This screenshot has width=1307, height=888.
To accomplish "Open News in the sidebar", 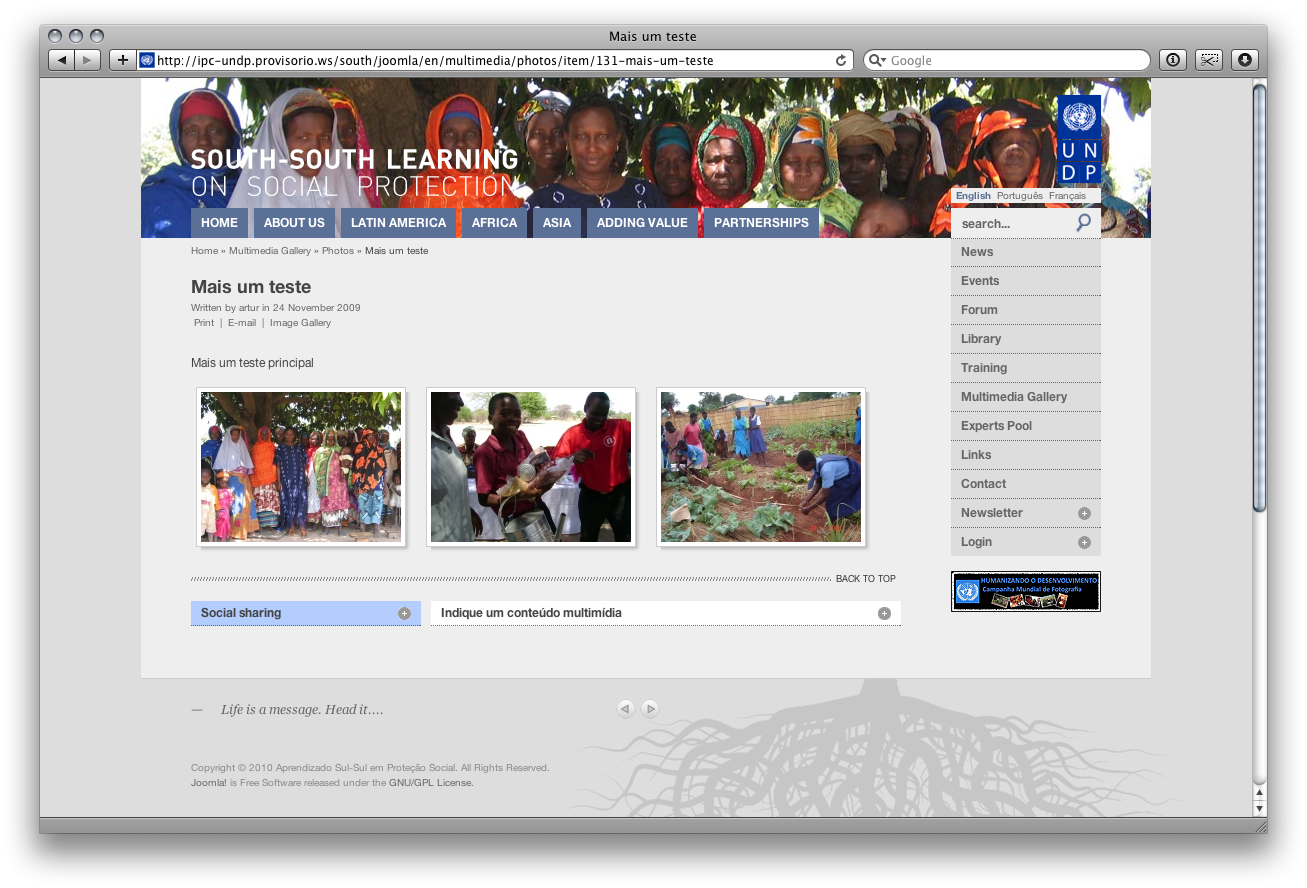I will [x=1026, y=252].
